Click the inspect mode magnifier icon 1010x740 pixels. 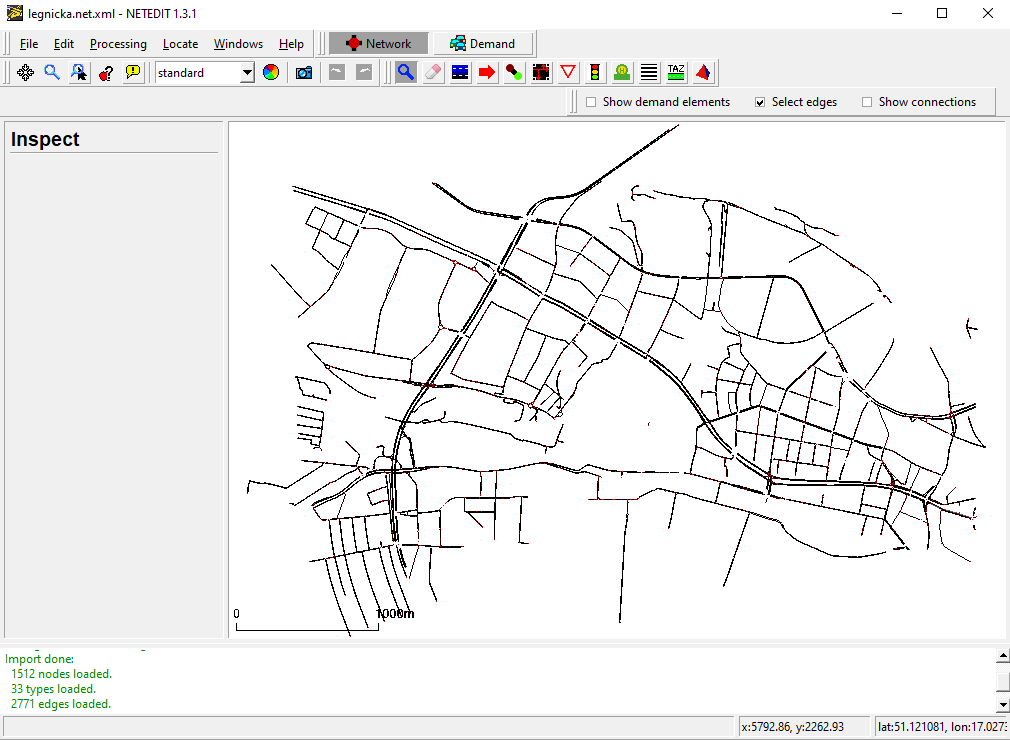406,72
